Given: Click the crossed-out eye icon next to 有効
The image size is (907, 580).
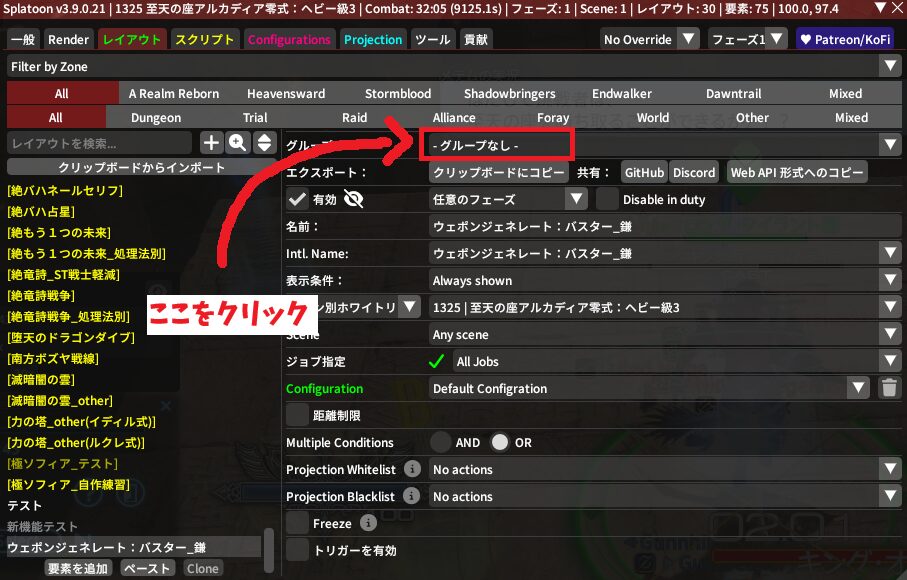Looking at the screenshot, I should 353,199.
